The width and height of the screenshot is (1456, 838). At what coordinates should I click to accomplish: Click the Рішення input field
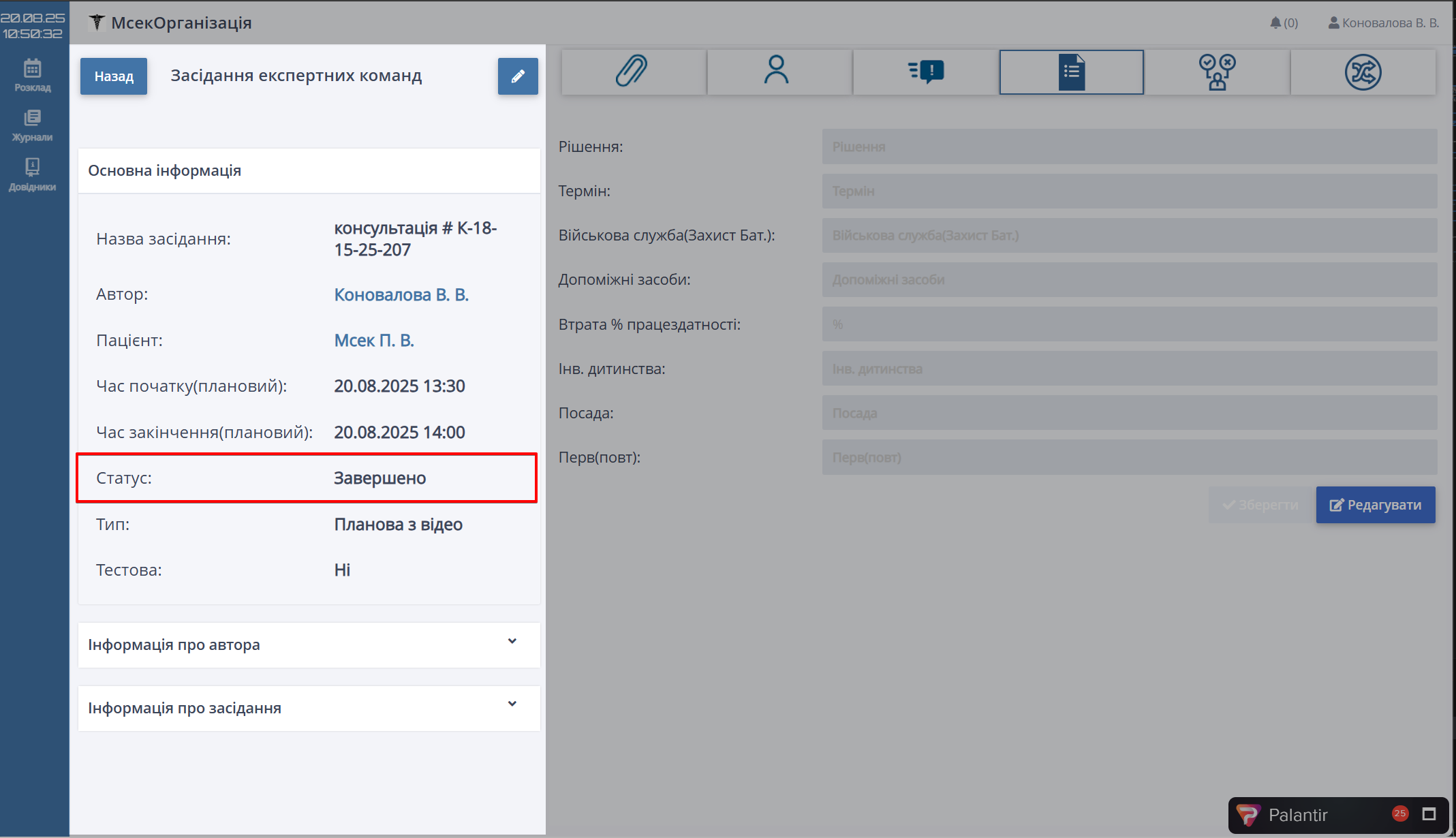click(x=1129, y=147)
